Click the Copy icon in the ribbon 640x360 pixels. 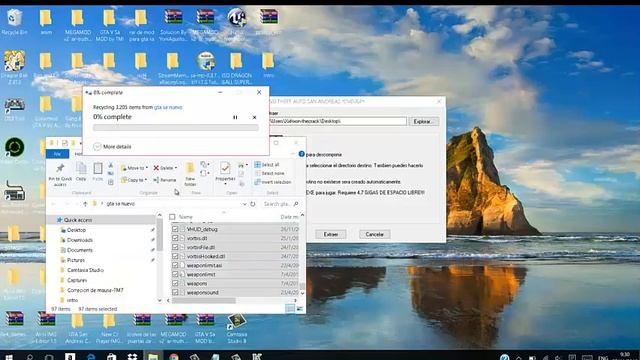[81, 172]
